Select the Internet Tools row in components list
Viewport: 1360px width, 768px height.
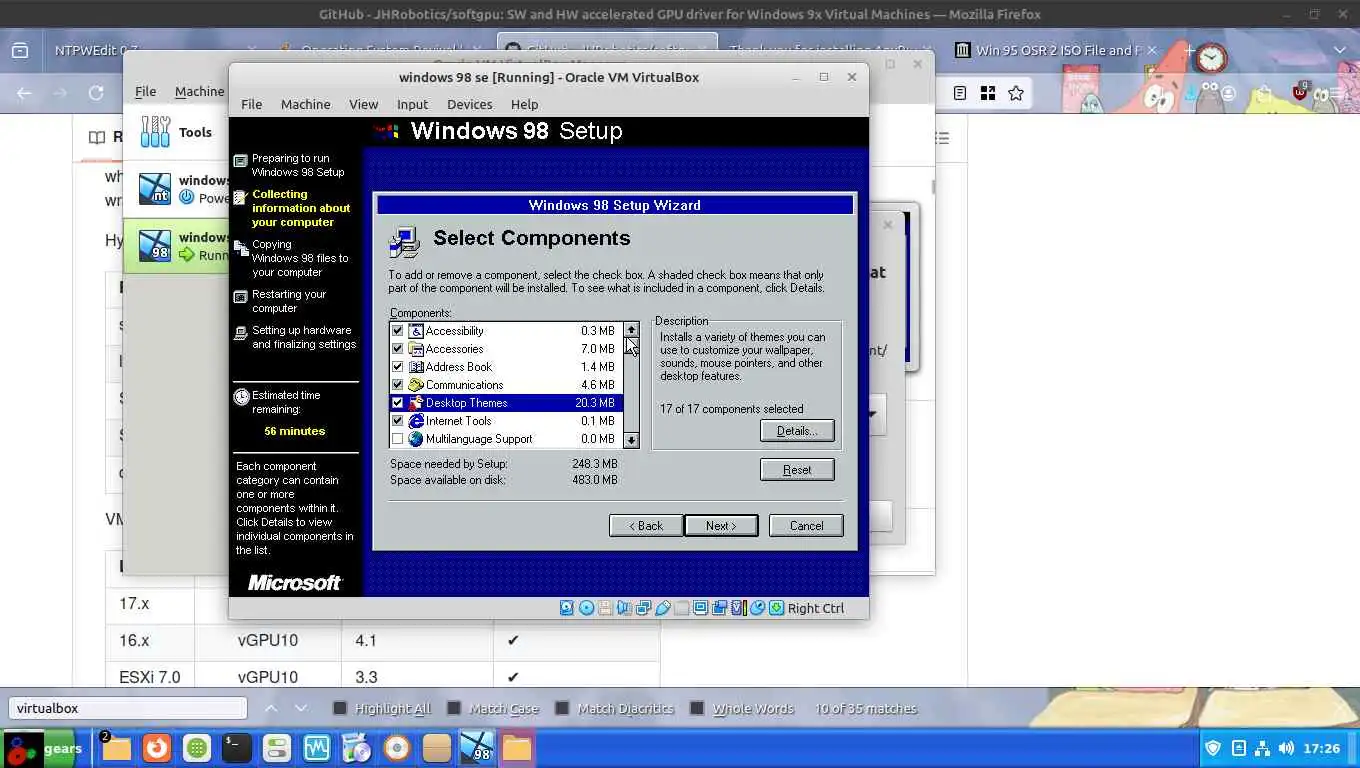coord(505,421)
